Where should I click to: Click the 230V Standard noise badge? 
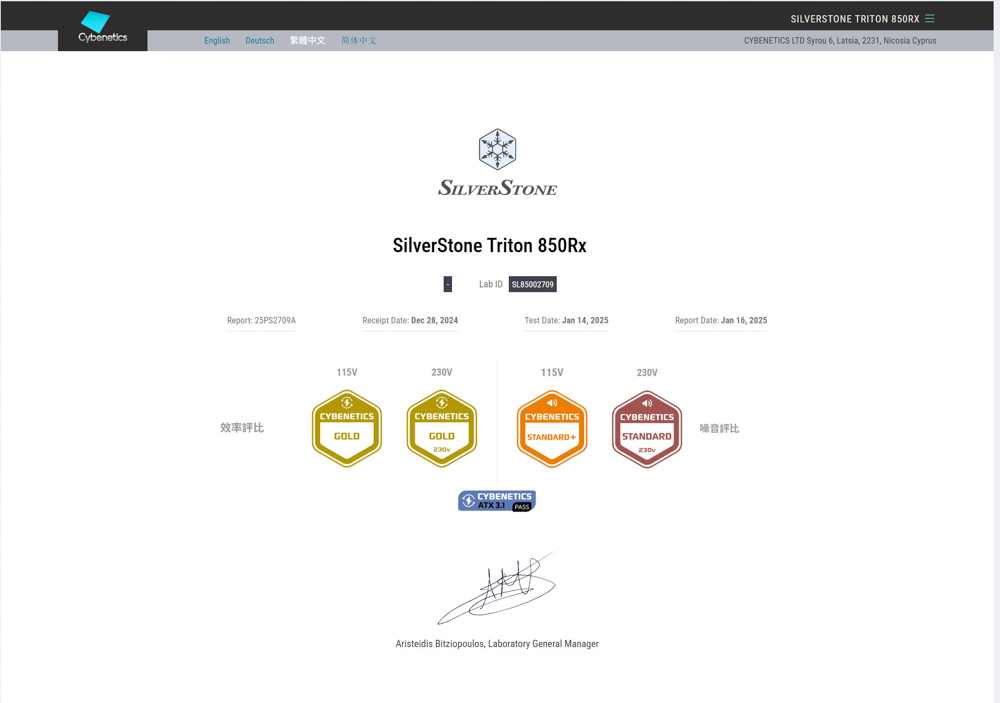[647, 429]
